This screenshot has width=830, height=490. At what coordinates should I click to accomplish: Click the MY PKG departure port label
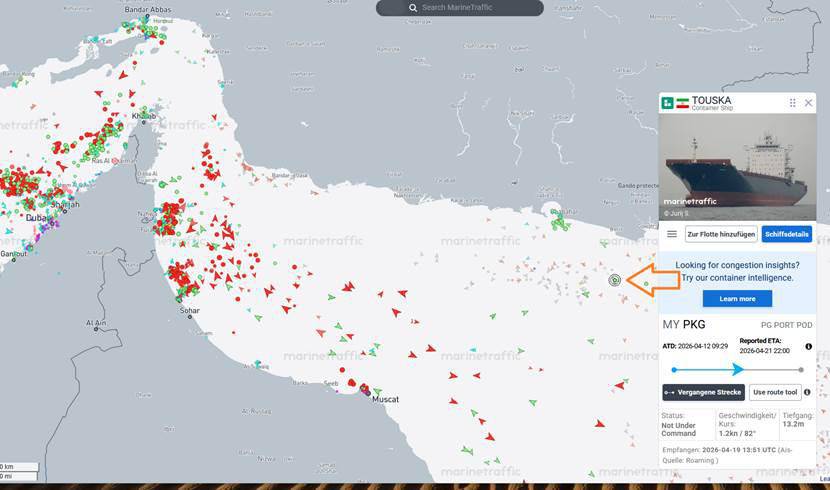[684, 324]
